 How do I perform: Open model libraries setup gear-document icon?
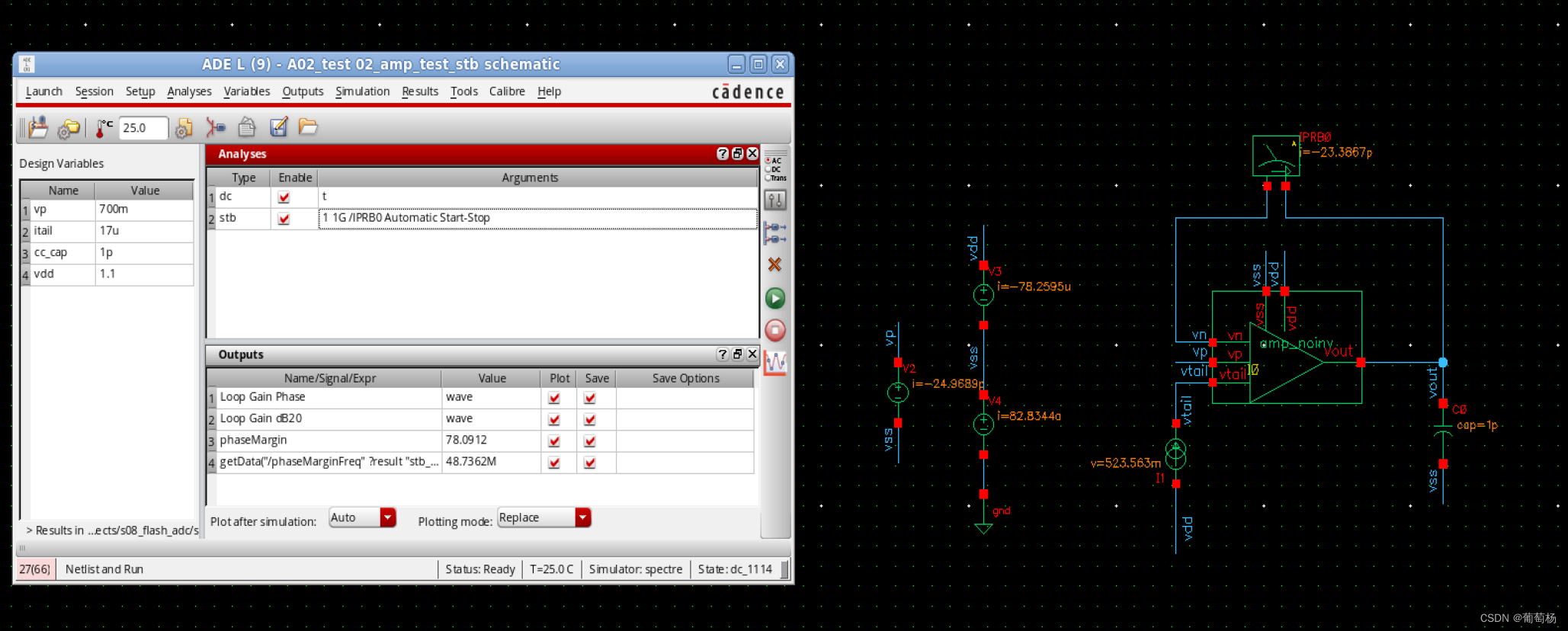184,128
